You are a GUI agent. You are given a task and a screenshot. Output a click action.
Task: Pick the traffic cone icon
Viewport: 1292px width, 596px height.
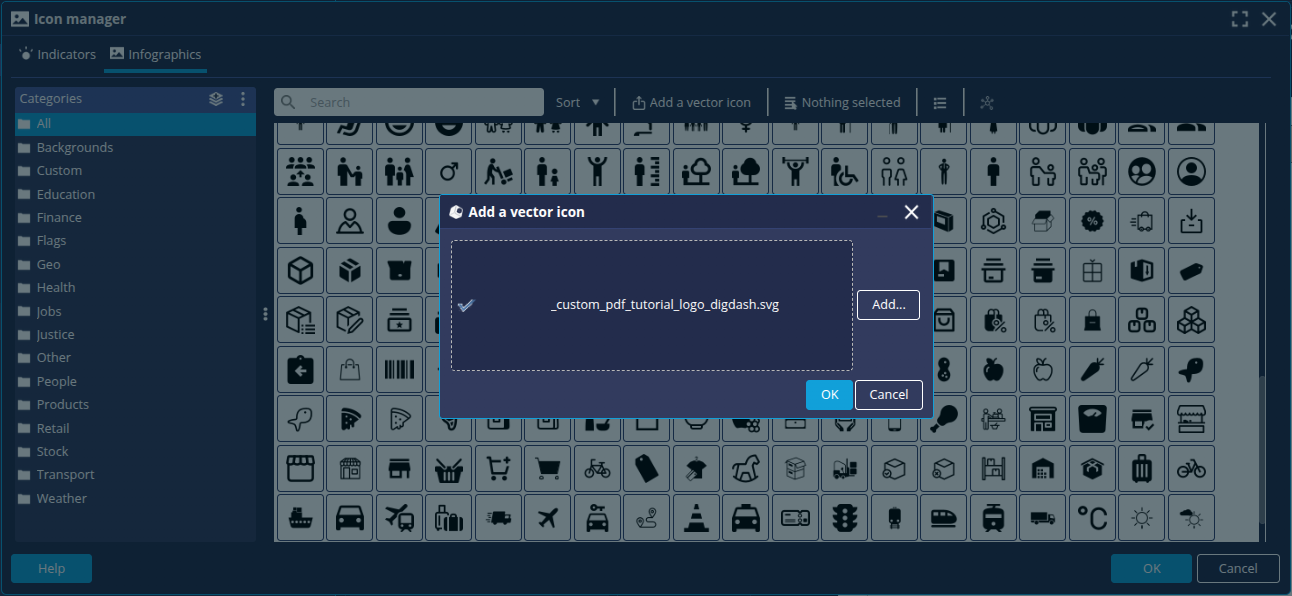[x=695, y=519]
